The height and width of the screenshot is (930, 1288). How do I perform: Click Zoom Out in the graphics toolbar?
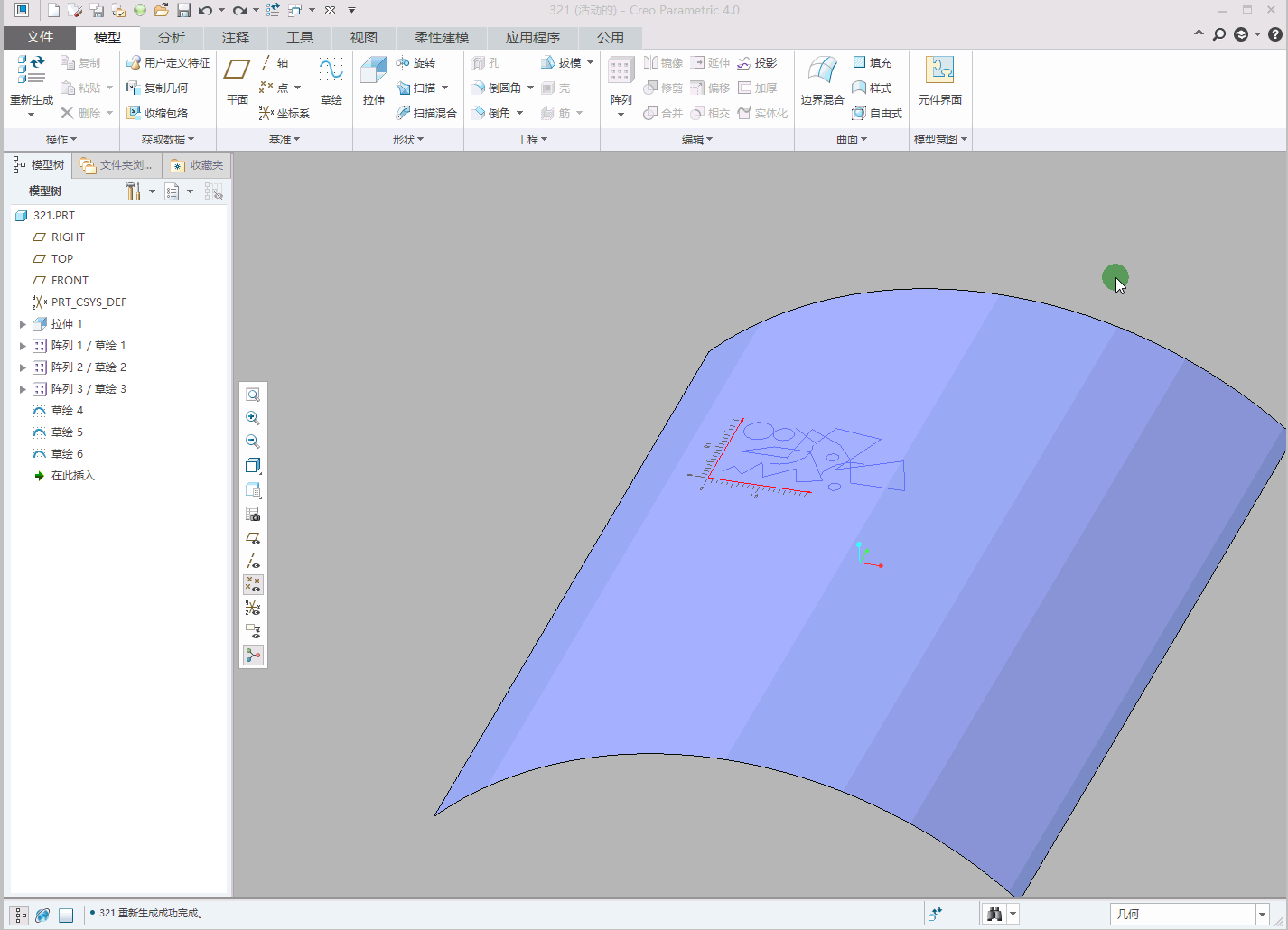pos(253,442)
